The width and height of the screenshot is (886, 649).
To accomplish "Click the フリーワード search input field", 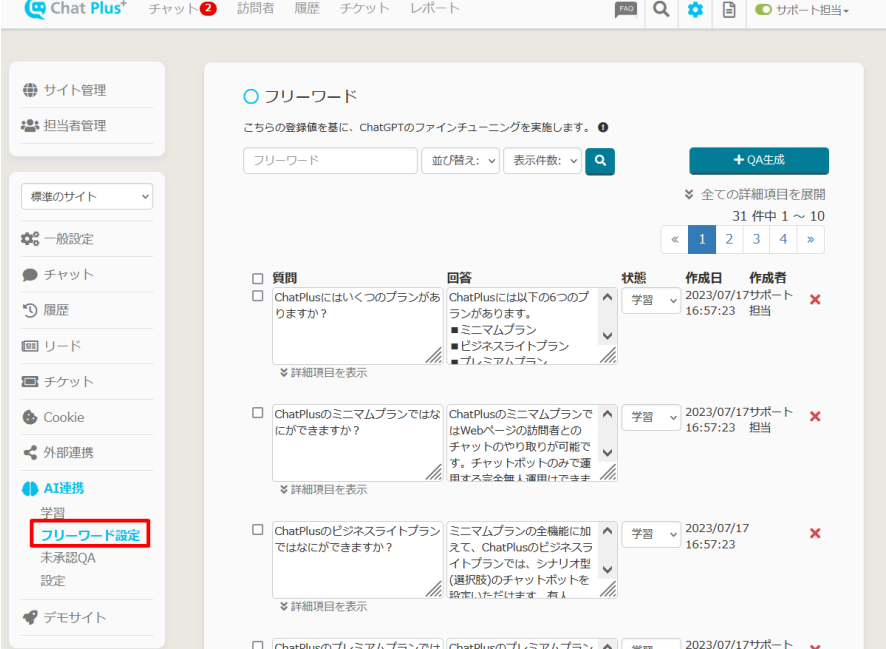I will (x=330, y=161).
